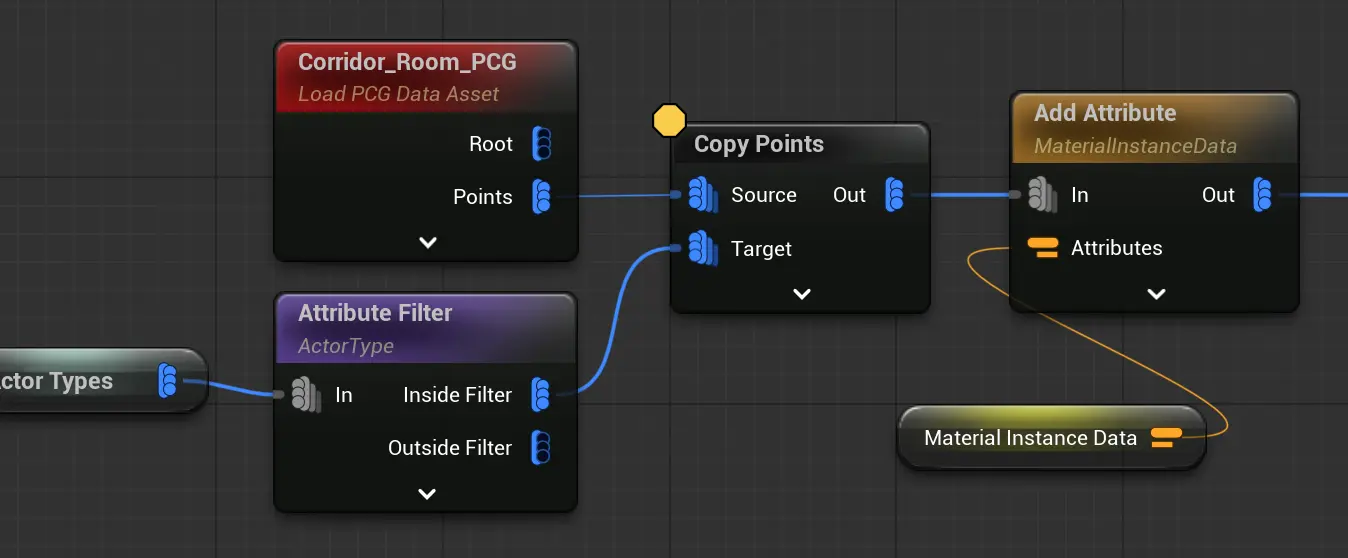Click the Target input pin on Copy Points
1348x558 pixels.
point(703,248)
